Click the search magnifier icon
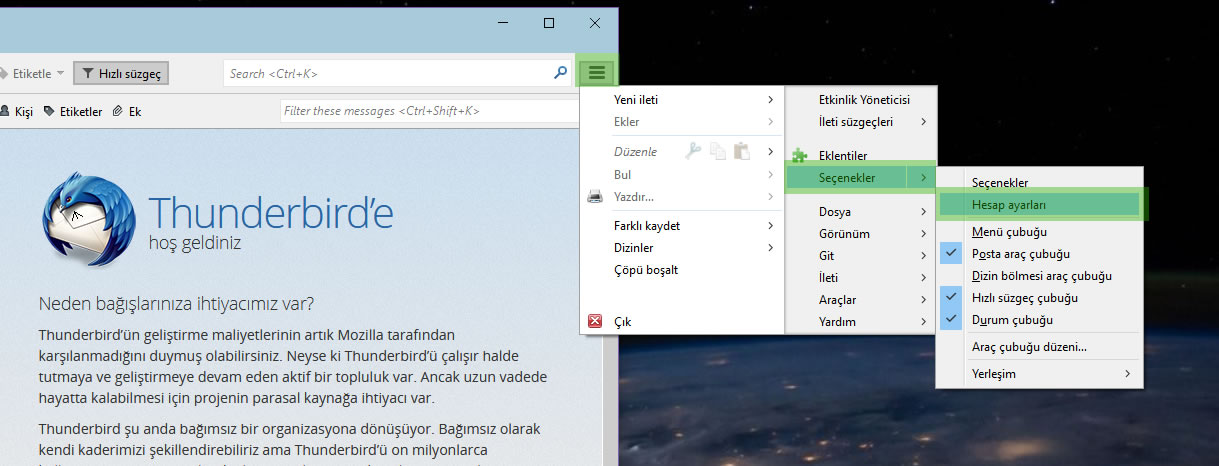 click(x=561, y=73)
